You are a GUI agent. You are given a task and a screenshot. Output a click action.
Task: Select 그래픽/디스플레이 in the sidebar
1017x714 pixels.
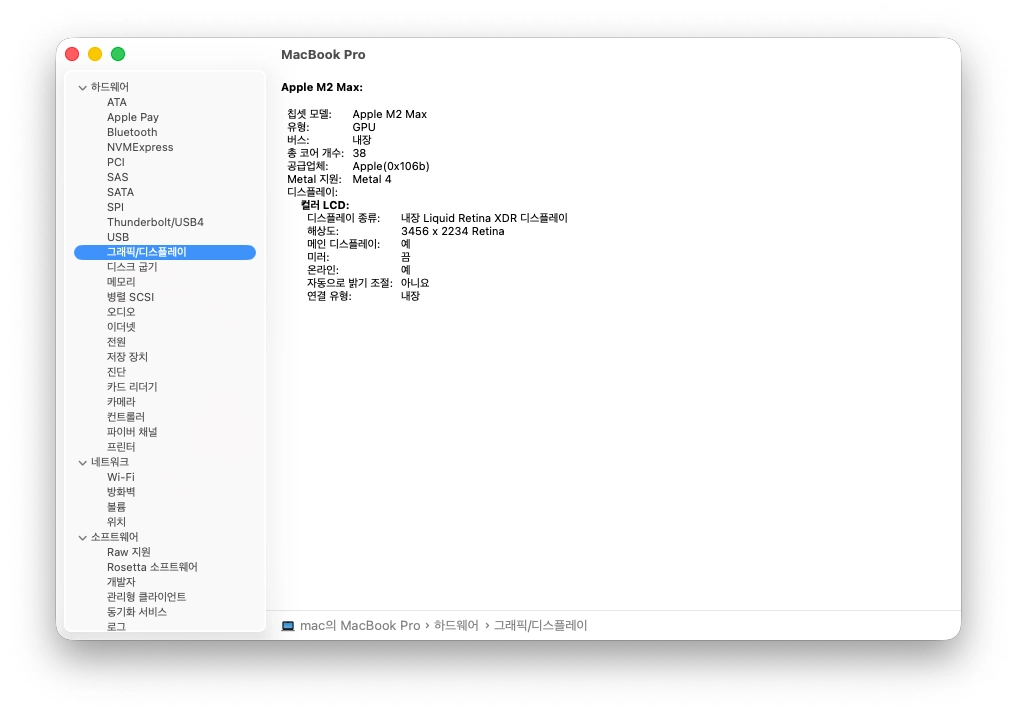pos(165,252)
